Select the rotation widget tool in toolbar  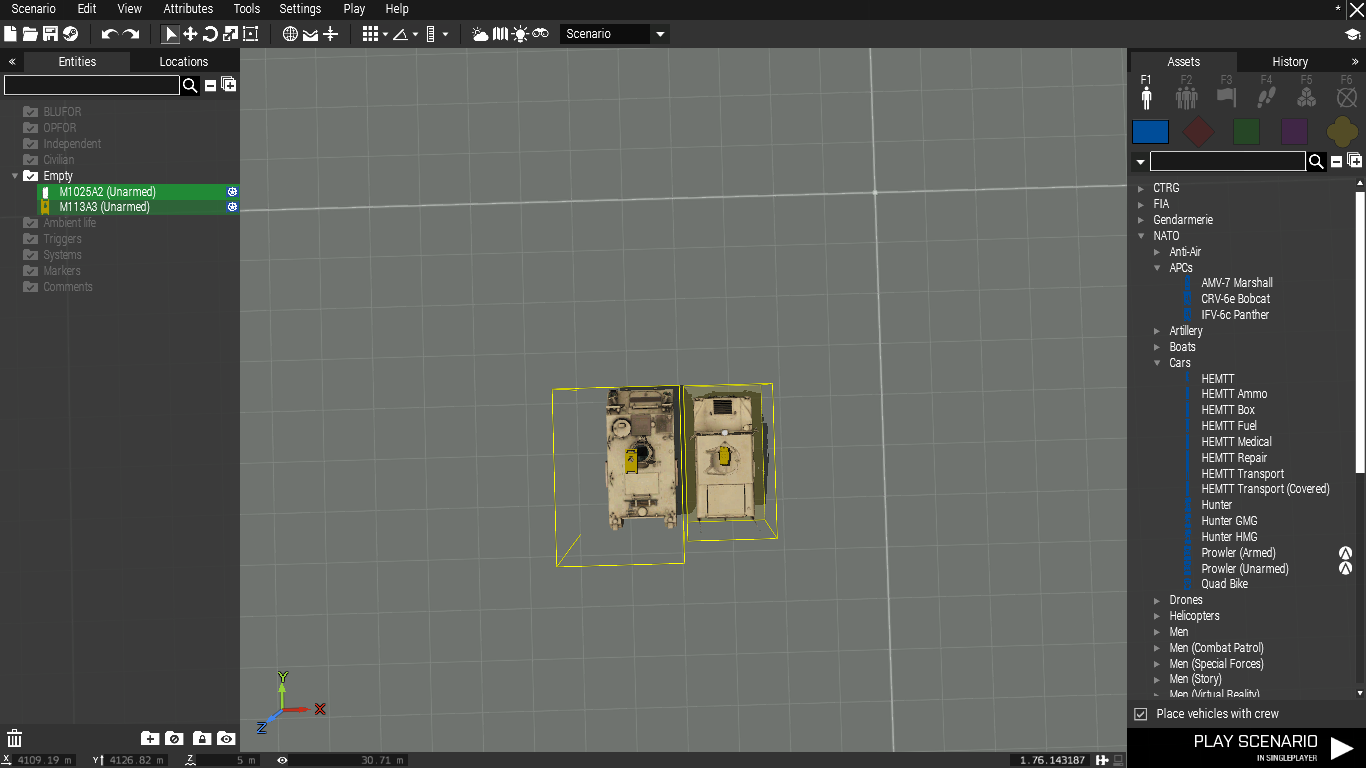(210, 34)
